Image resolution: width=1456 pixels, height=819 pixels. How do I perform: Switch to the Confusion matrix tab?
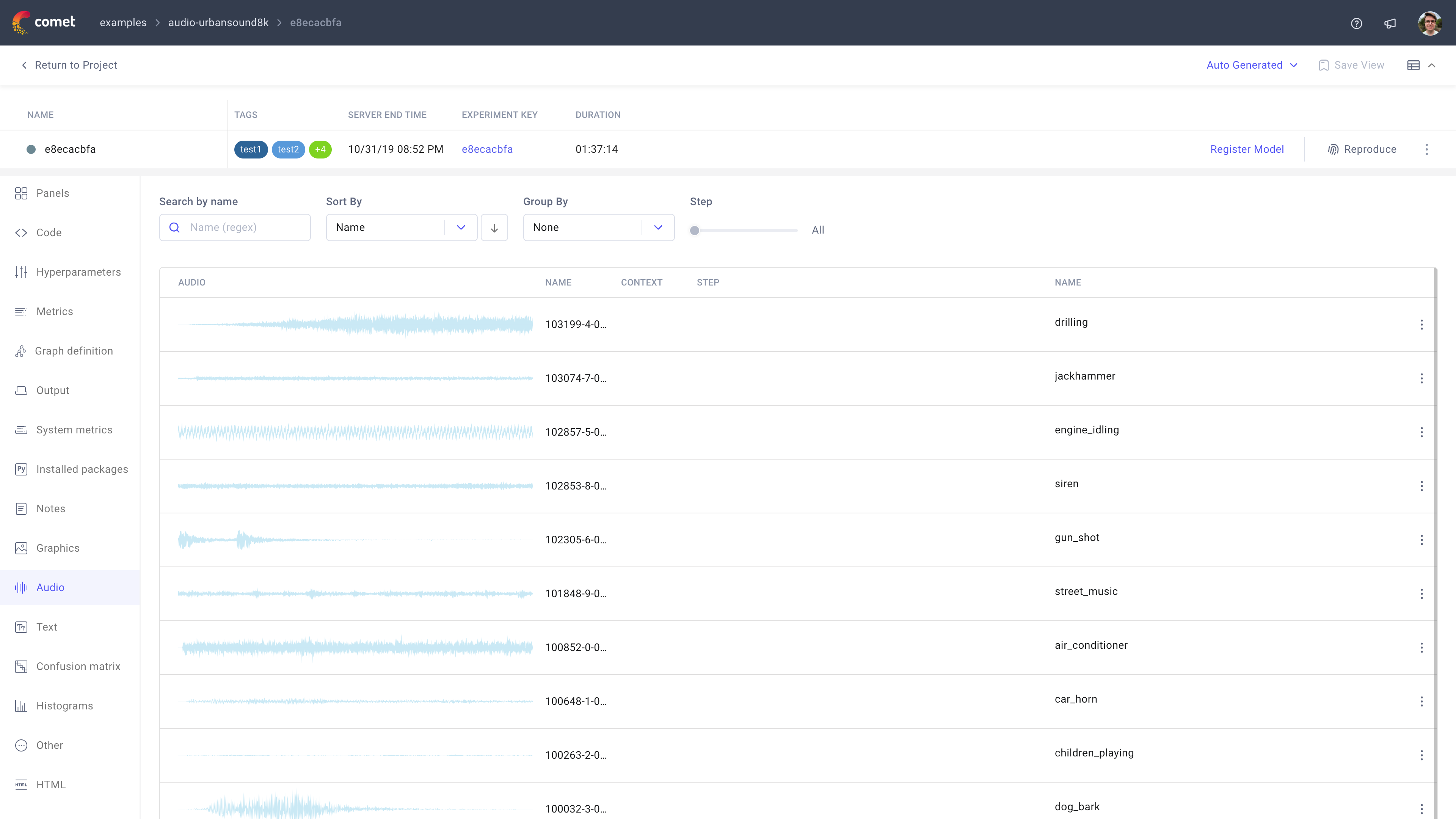(x=78, y=667)
